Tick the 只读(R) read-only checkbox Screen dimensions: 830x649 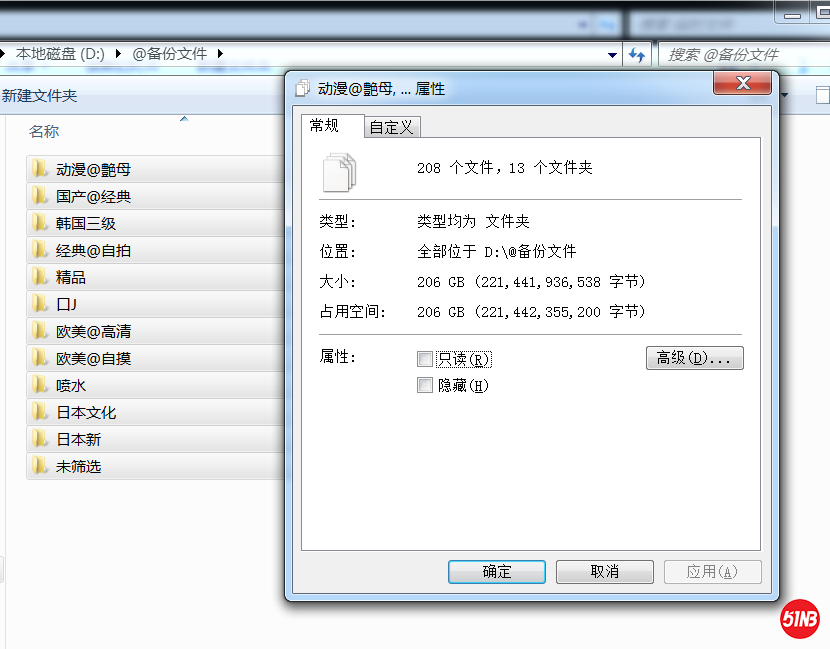click(x=425, y=359)
